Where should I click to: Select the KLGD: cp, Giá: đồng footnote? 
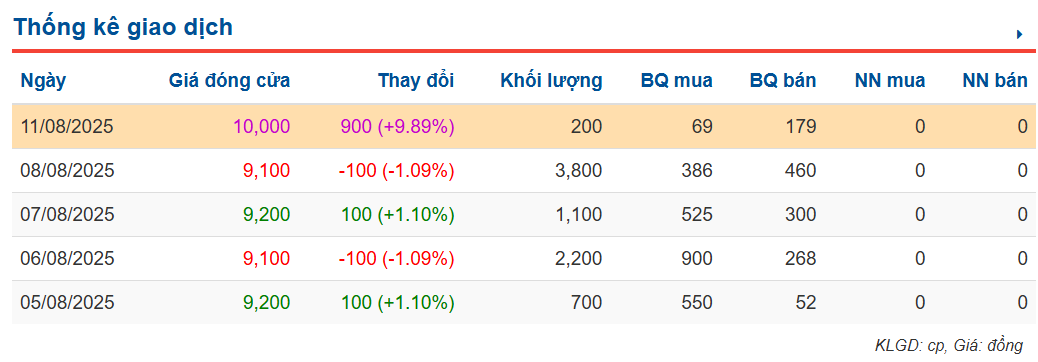(x=949, y=345)
